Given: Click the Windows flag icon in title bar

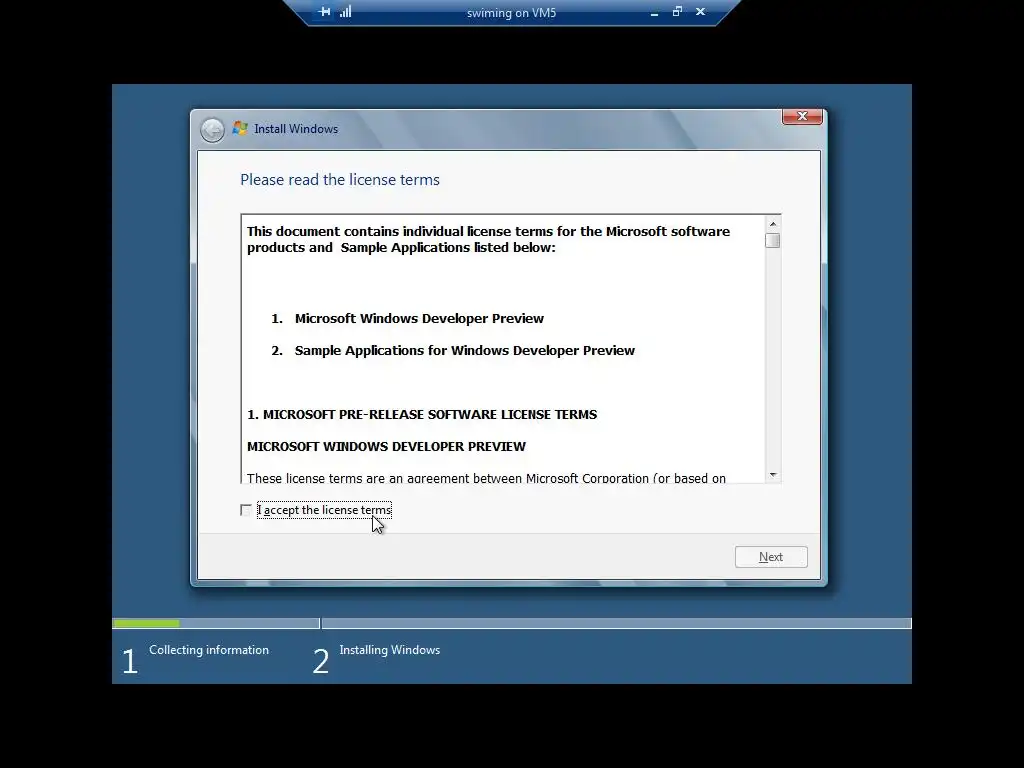Looking at the screenshot, I should point(240,129).
